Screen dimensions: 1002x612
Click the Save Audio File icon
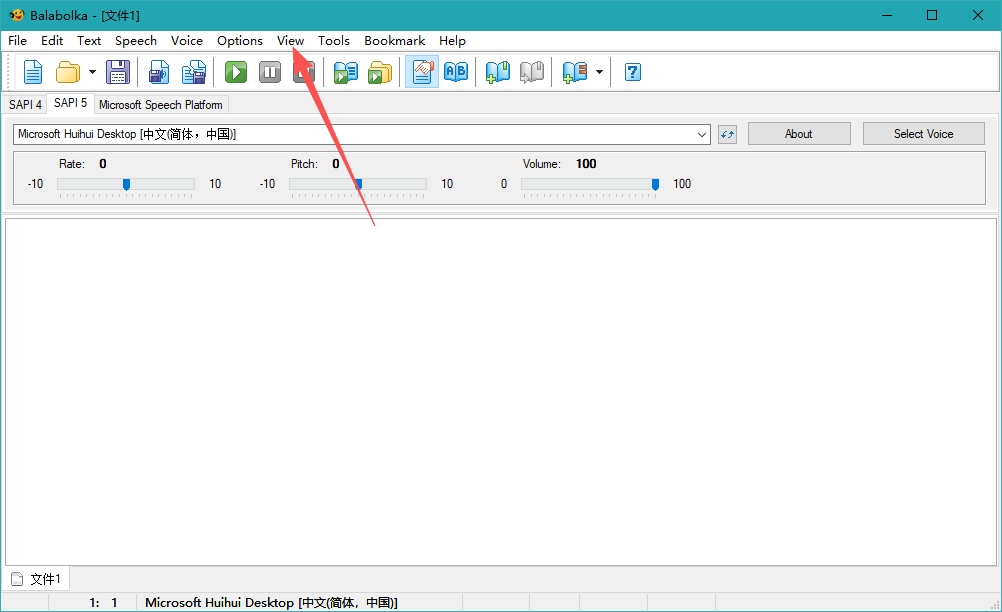coord(159,72)
